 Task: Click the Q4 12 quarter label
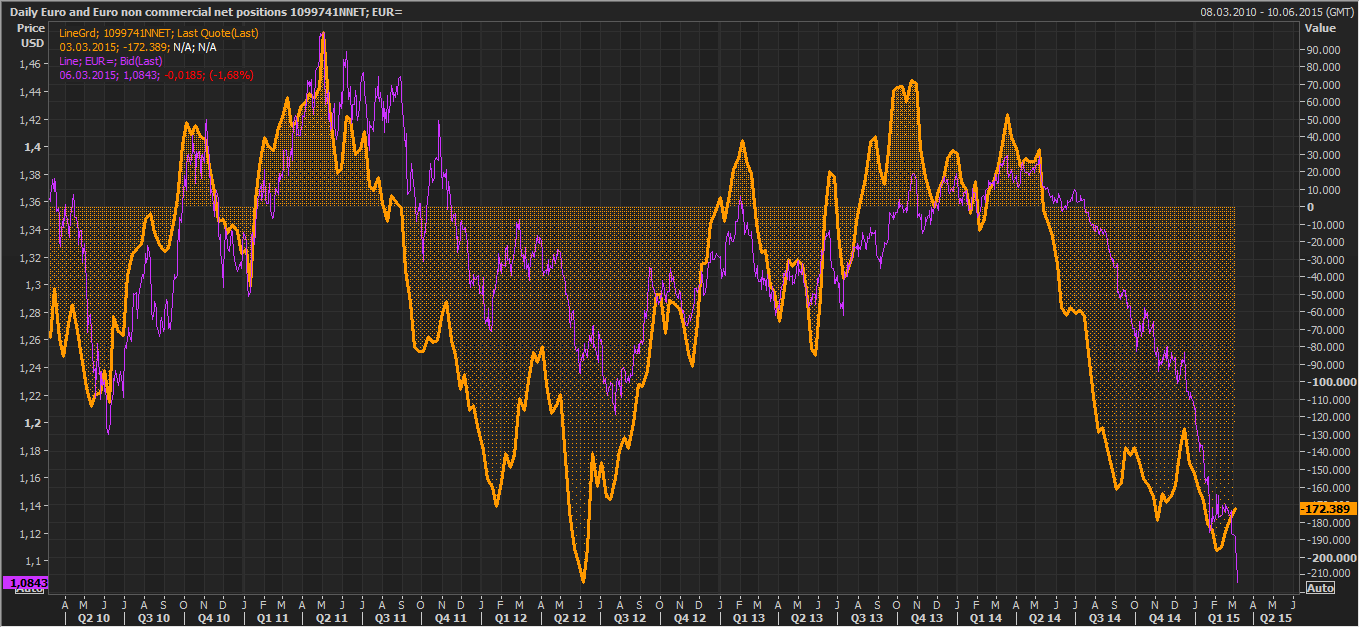[x=689, y=618]
